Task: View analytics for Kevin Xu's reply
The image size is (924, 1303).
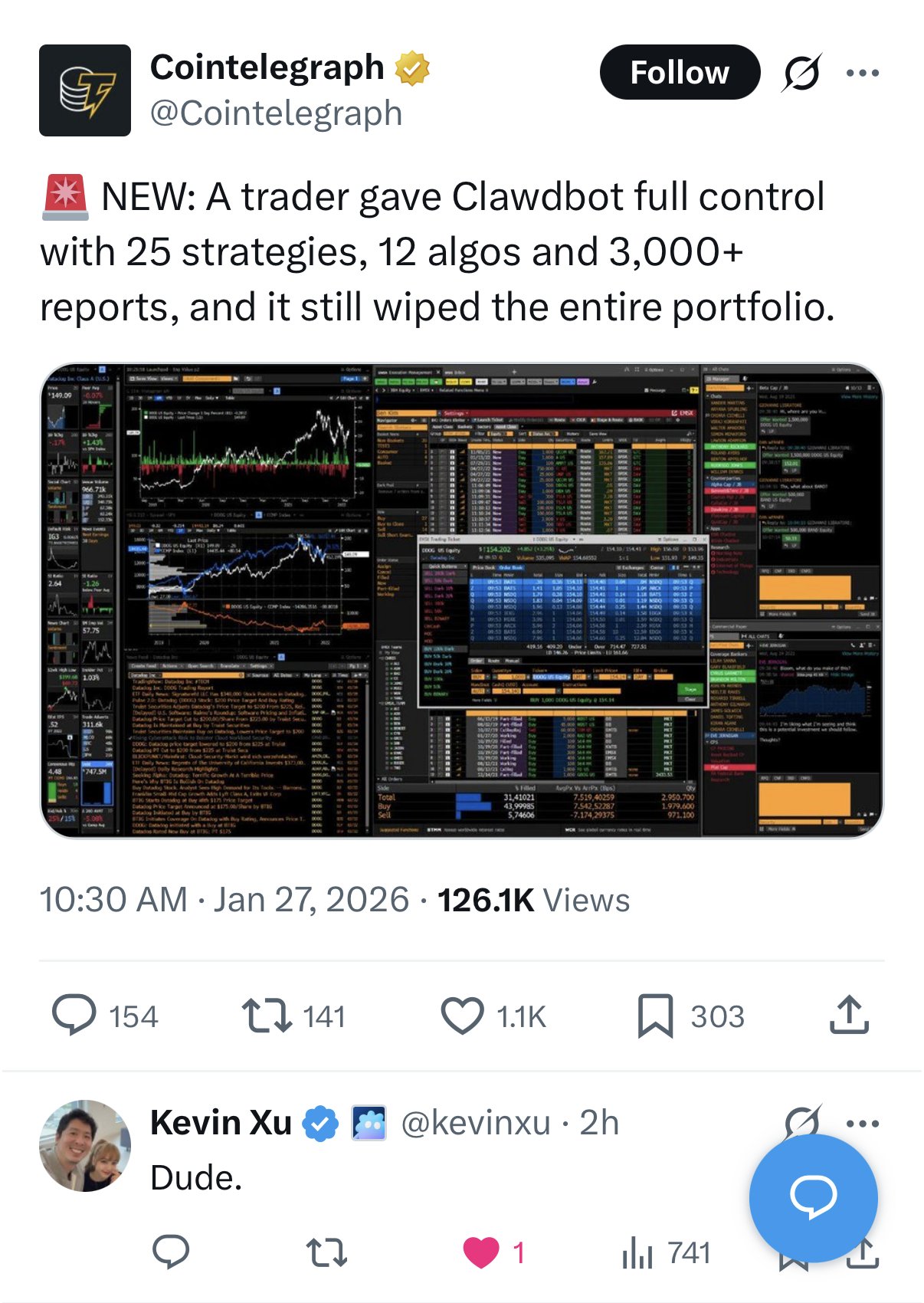Action: click(x=637, y=1252)
